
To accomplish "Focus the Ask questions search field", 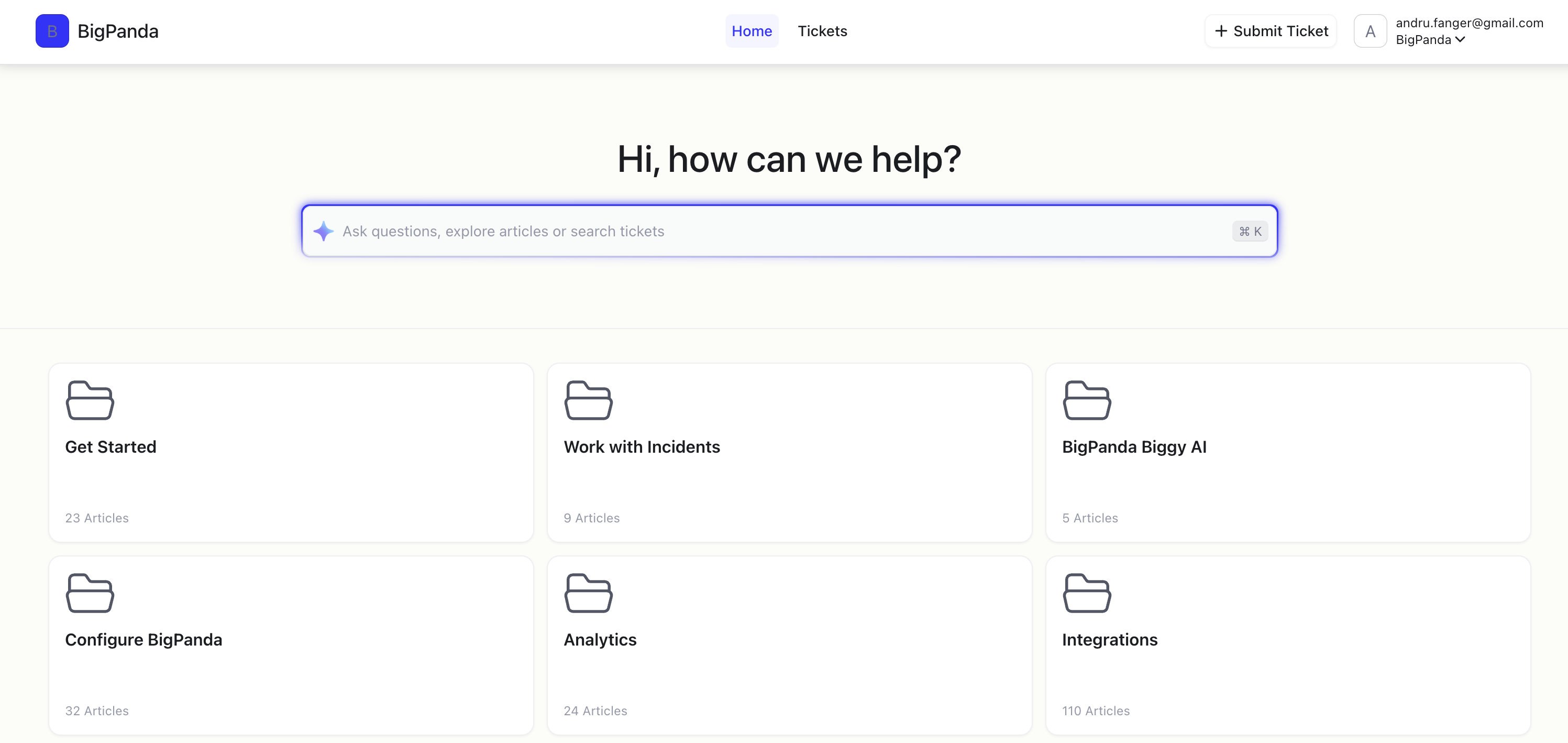I will 789,232.
